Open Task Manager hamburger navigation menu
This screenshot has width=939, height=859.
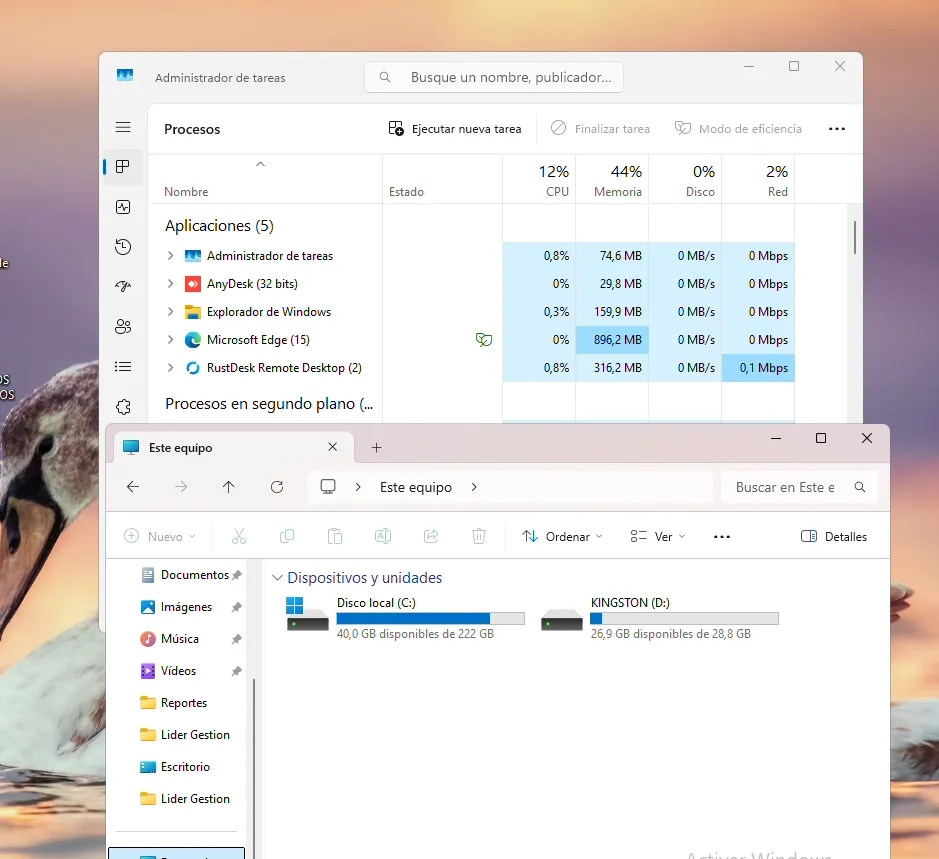pos(123,127)
